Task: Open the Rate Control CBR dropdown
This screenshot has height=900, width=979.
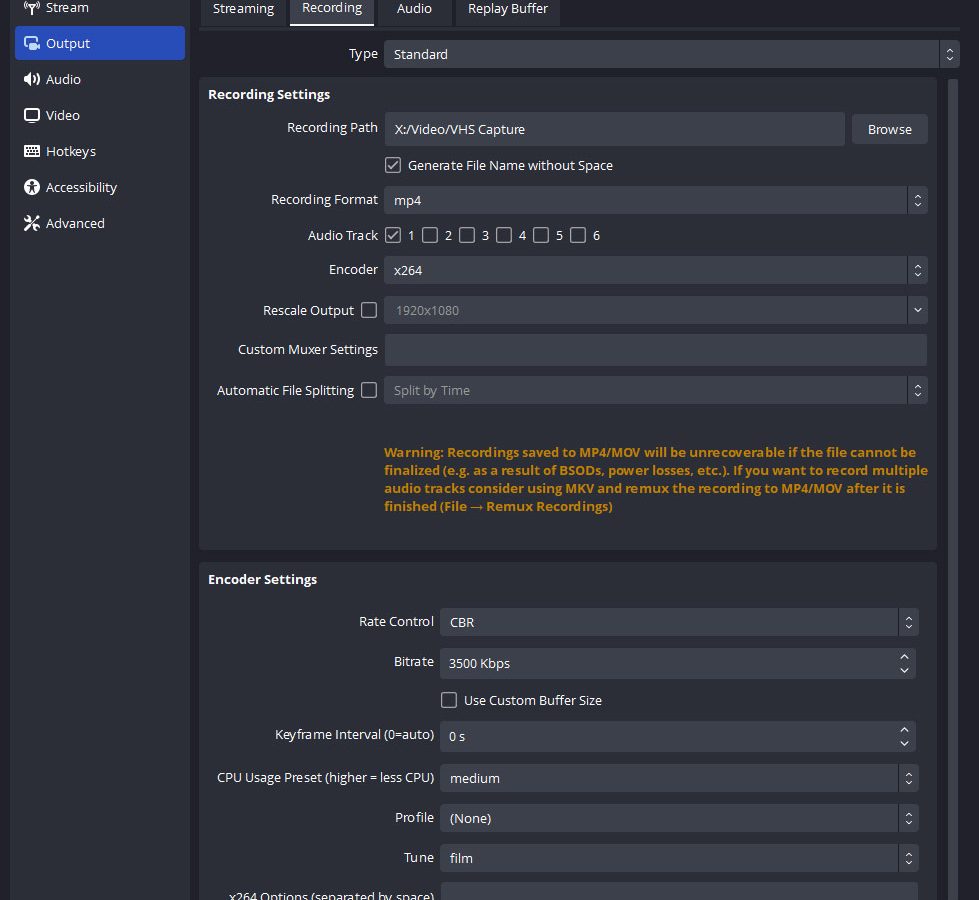Action: (678, 622)
